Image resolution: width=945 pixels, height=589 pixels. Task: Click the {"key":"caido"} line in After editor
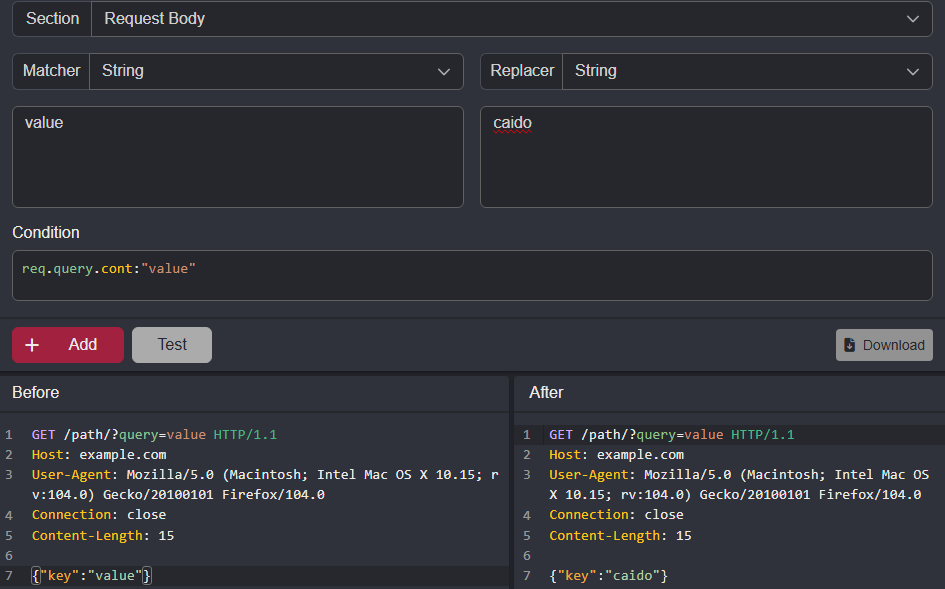tap(608, 576)
